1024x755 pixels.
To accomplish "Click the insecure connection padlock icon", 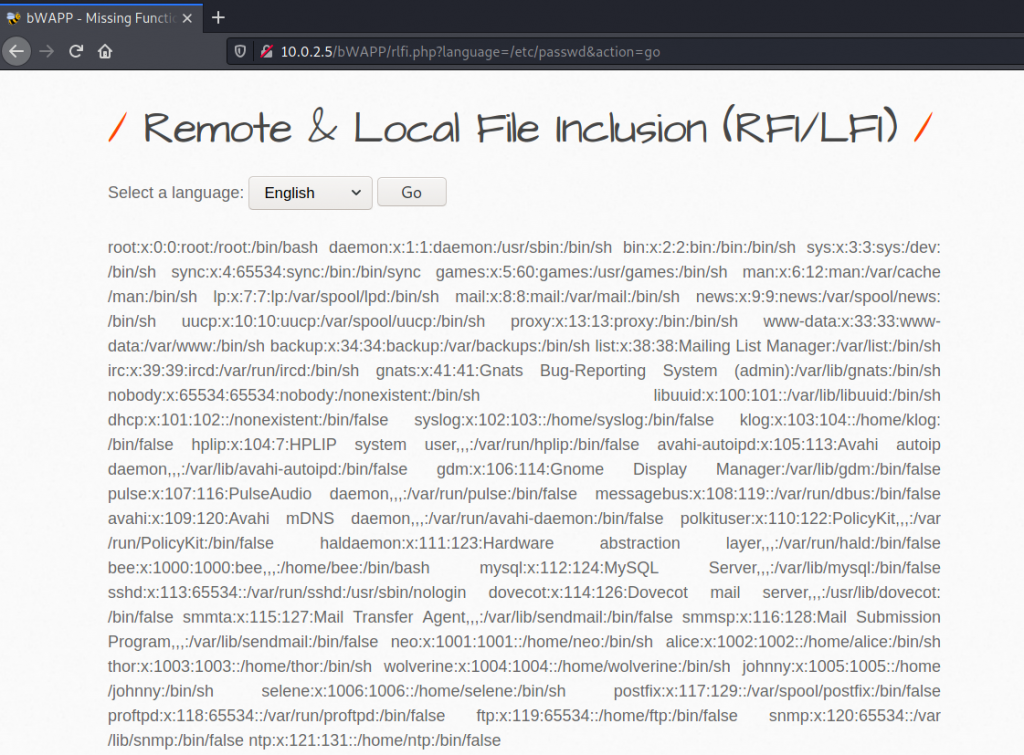I will tap(266, 51).
